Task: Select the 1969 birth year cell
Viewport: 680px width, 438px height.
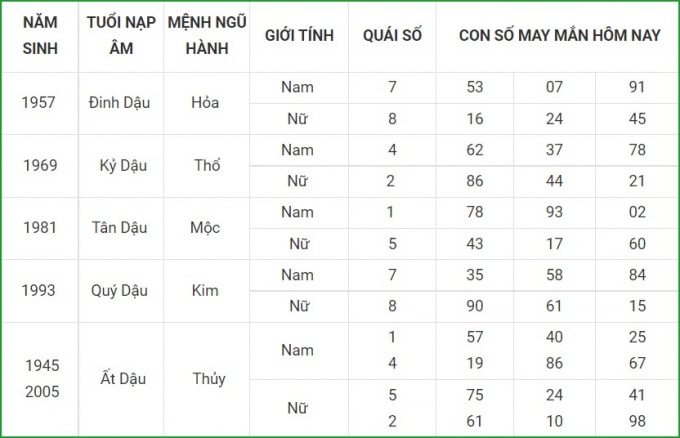Action: pyautogui.click(x=40, y=165)
